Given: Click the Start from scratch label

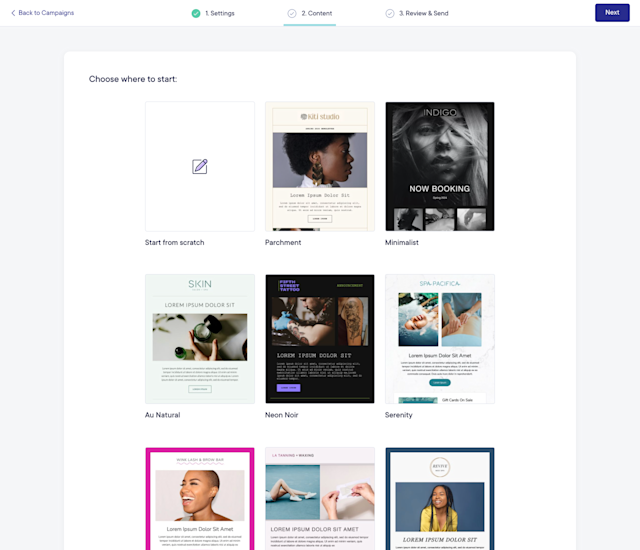Looking at the screenshot, I should (x=174, y=242).
